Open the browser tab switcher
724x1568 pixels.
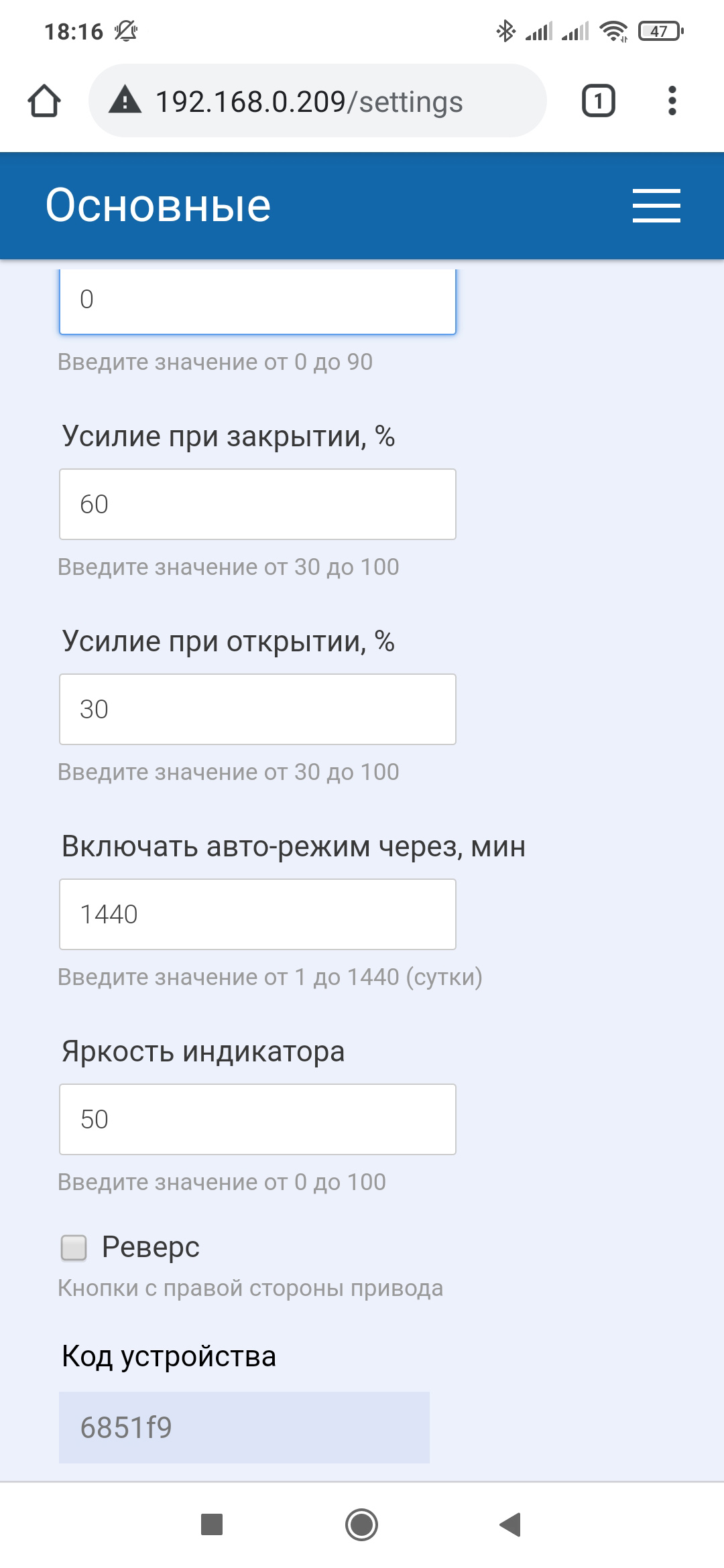(598, 101)
